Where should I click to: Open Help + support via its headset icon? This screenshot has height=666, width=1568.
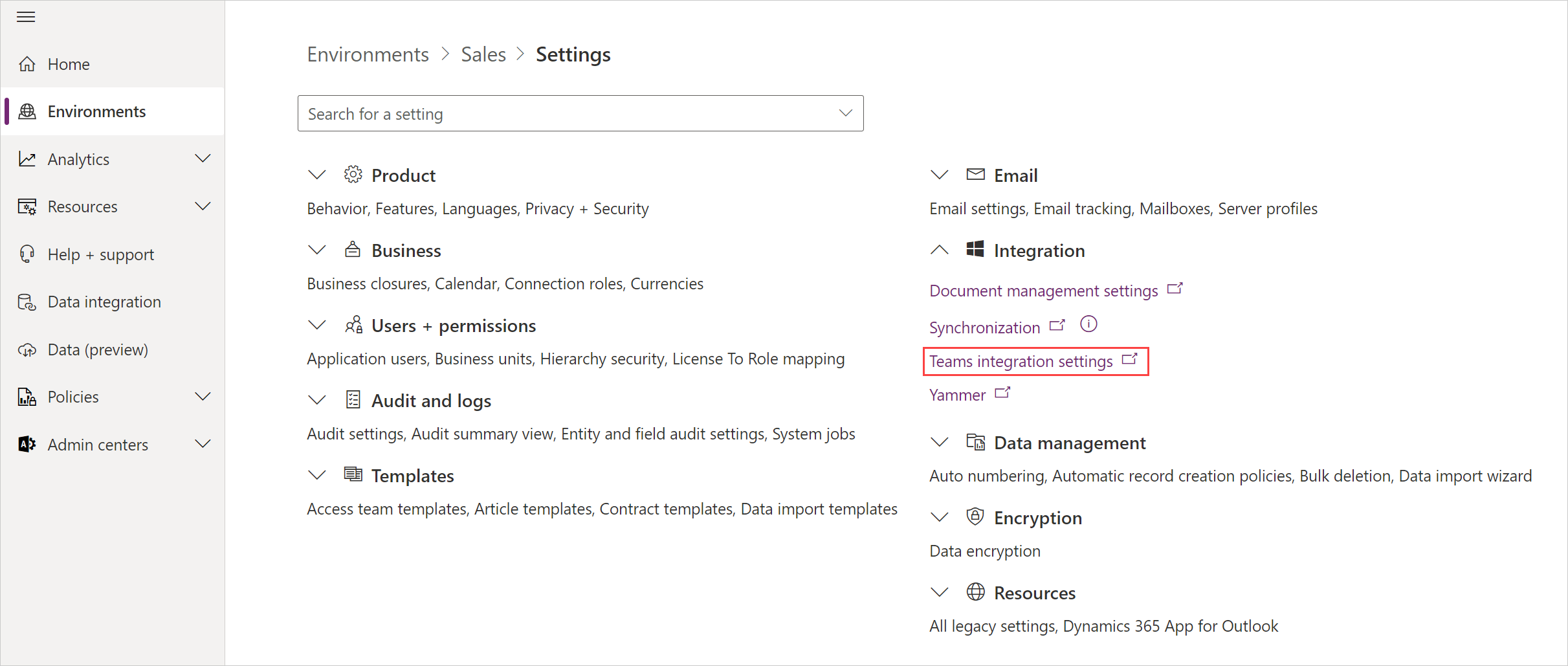pyautogui.click(x=27, y=254)
